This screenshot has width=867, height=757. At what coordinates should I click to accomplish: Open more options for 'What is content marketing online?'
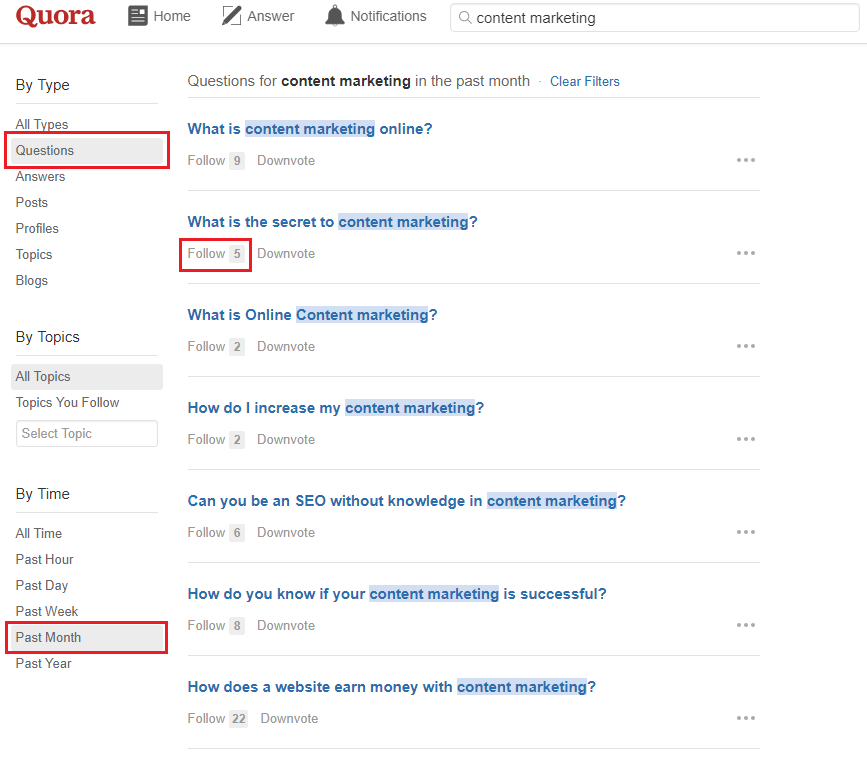[x=745, y=160]
